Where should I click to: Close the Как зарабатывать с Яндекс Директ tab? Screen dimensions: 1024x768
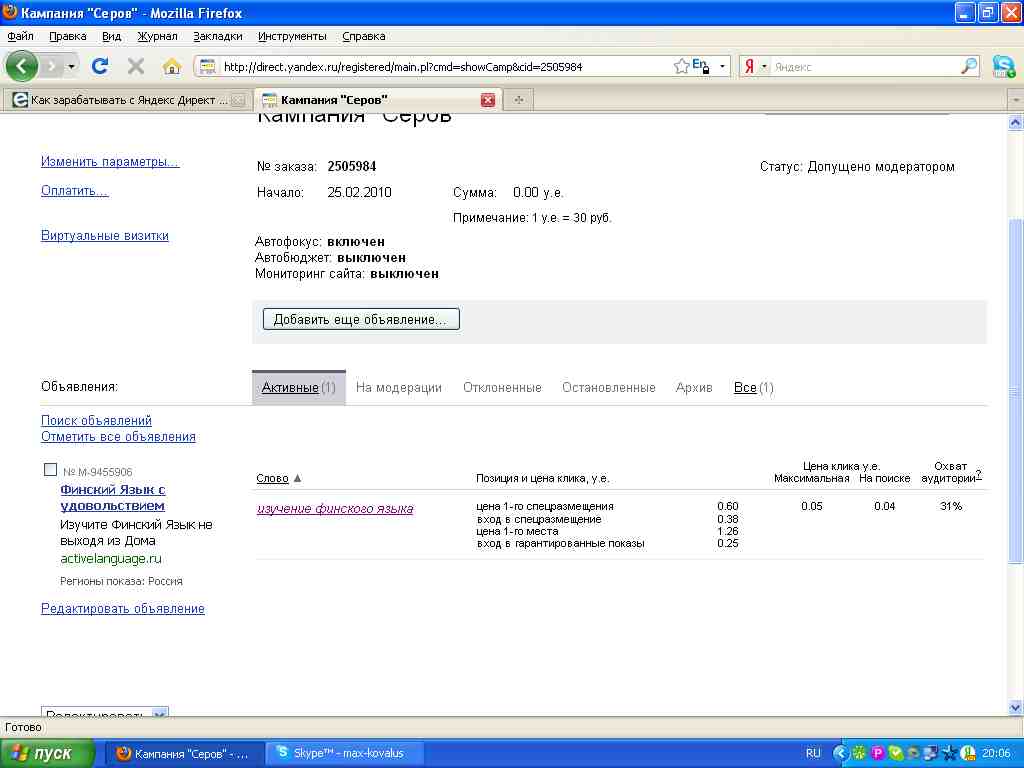coord(239,100)
